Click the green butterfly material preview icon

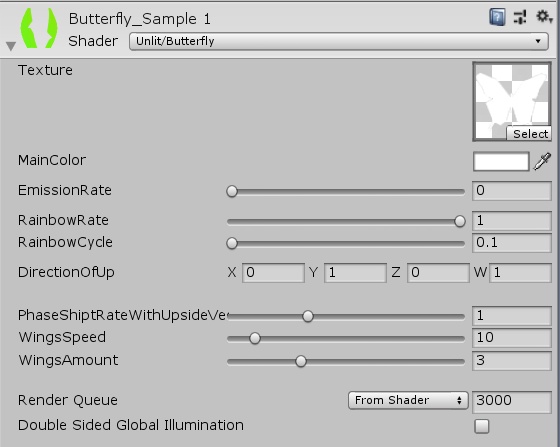tap(39, 28)
